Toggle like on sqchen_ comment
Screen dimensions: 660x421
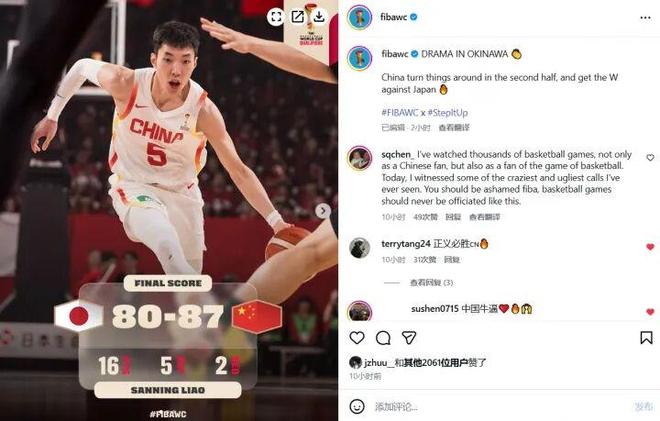[650, 157]
